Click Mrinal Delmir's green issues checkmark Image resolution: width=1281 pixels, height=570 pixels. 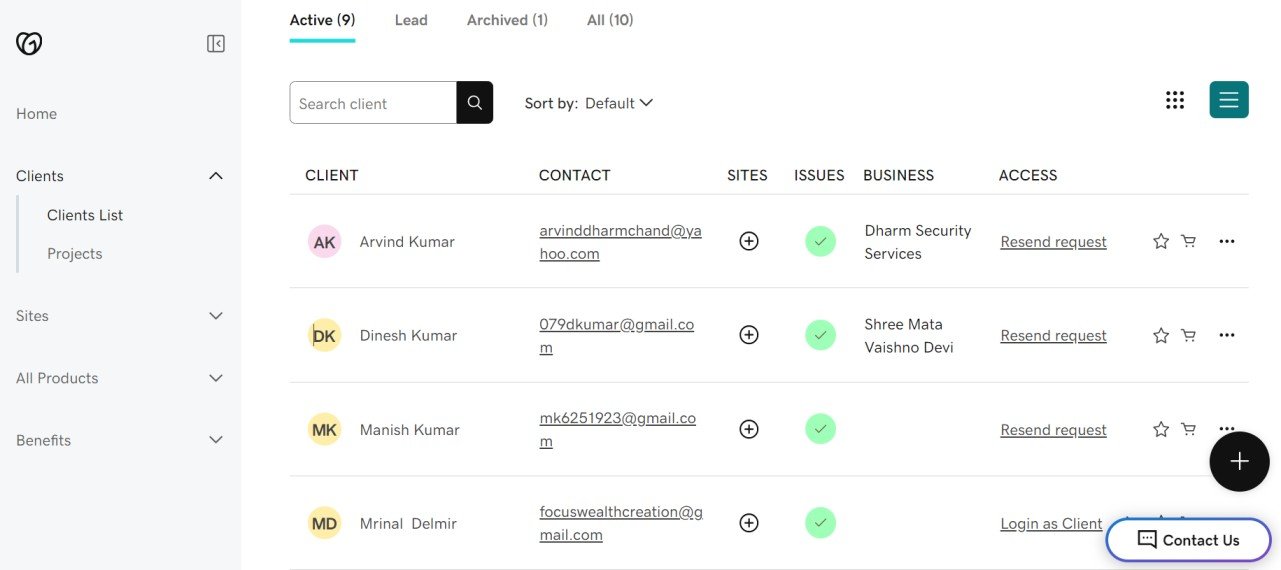(x=820, y=523)
